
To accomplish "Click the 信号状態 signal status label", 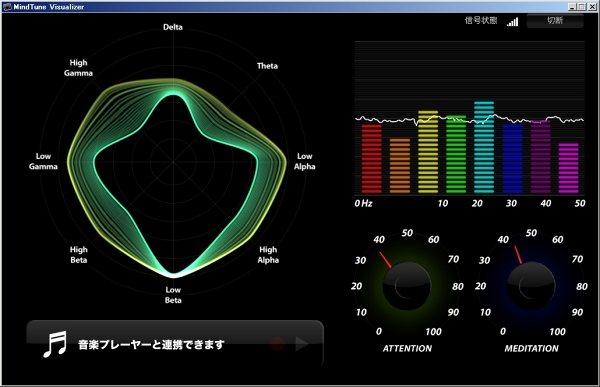I will click(481, 20).
